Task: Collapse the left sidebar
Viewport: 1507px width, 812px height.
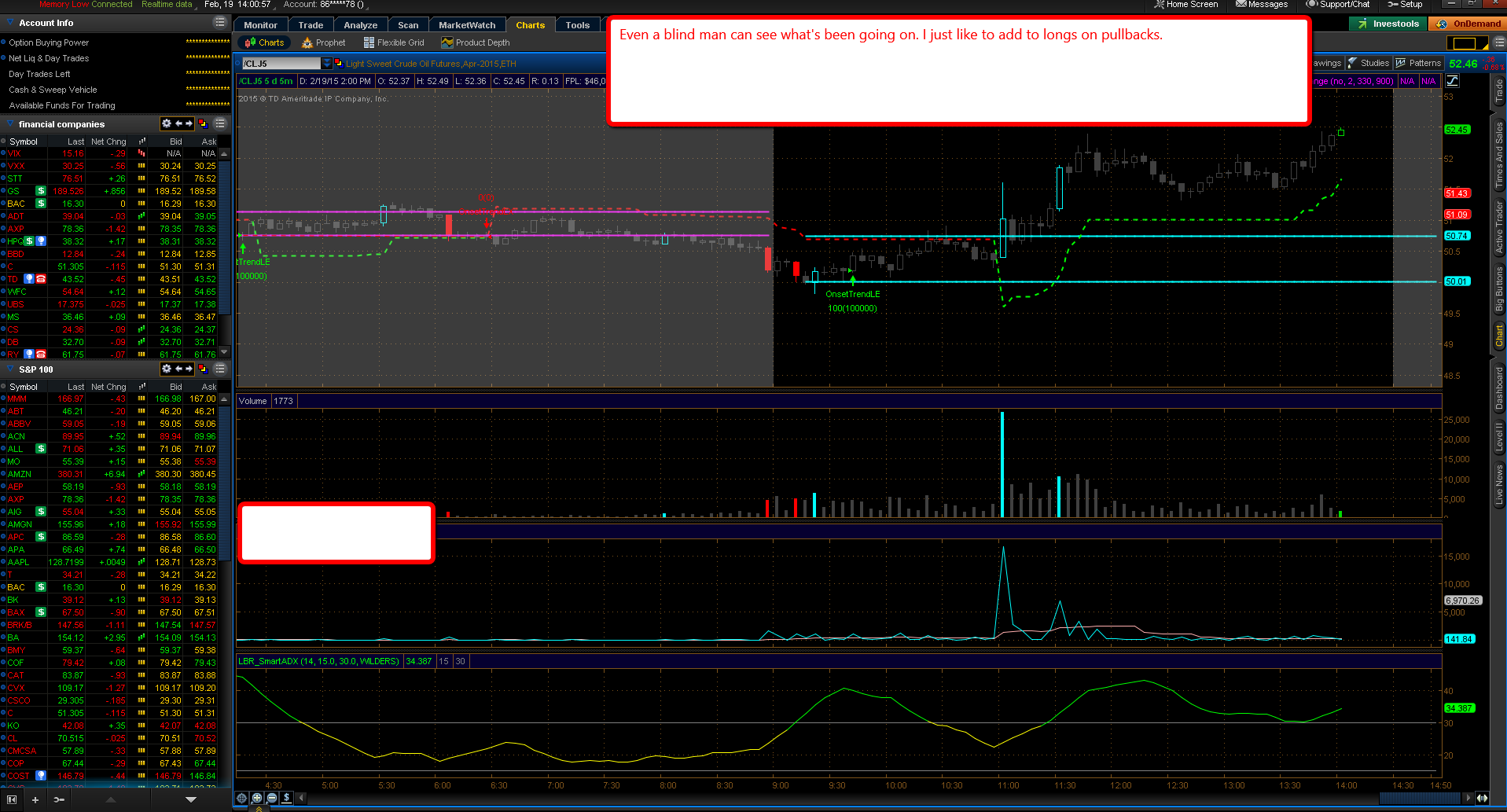Action: [x=12, y=799]
